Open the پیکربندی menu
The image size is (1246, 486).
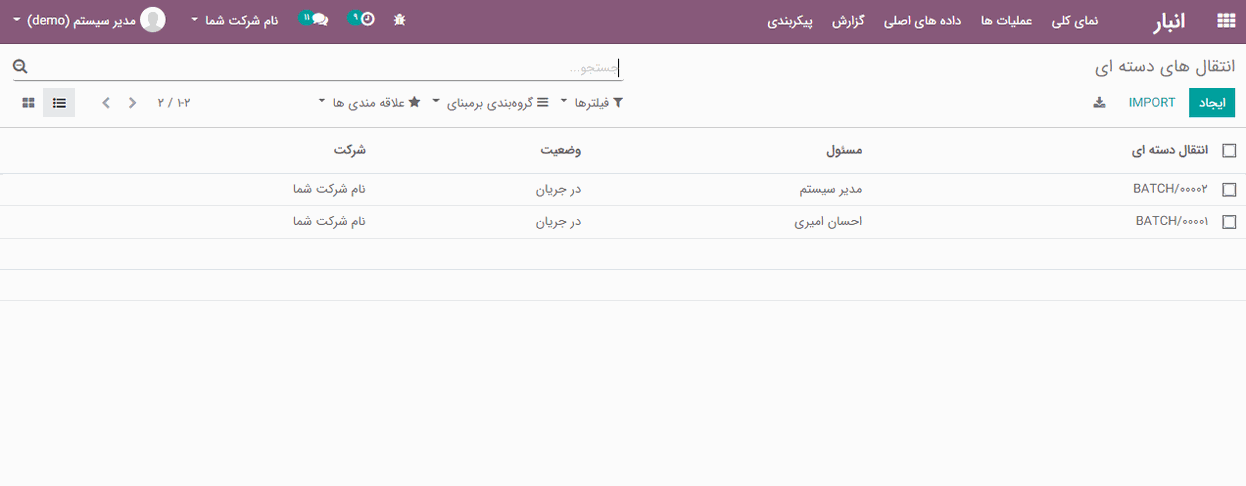pyautogui.click(x=790, y=21)
